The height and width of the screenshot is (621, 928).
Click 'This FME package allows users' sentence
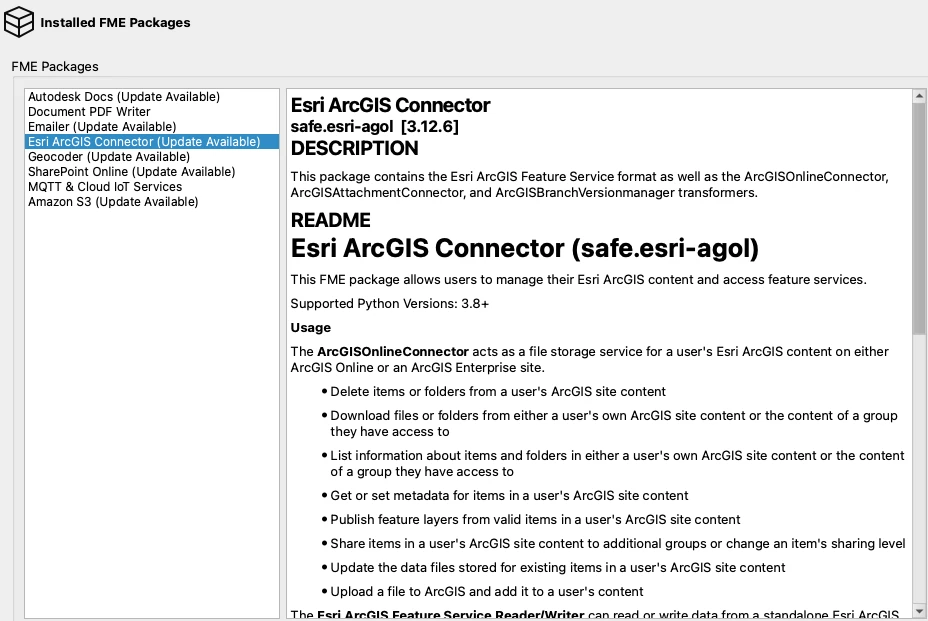click(x=578, y=279)
